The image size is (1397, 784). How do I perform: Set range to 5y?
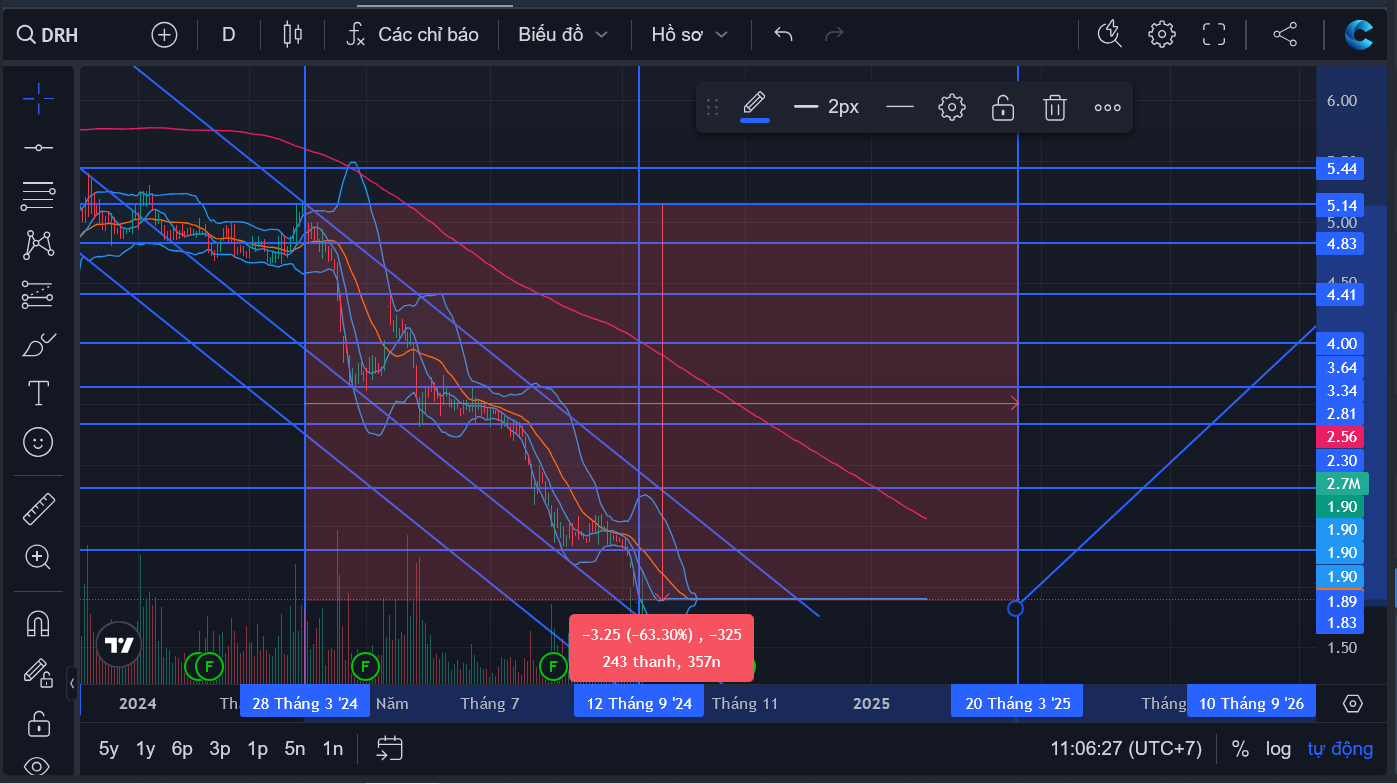point(109,748)
